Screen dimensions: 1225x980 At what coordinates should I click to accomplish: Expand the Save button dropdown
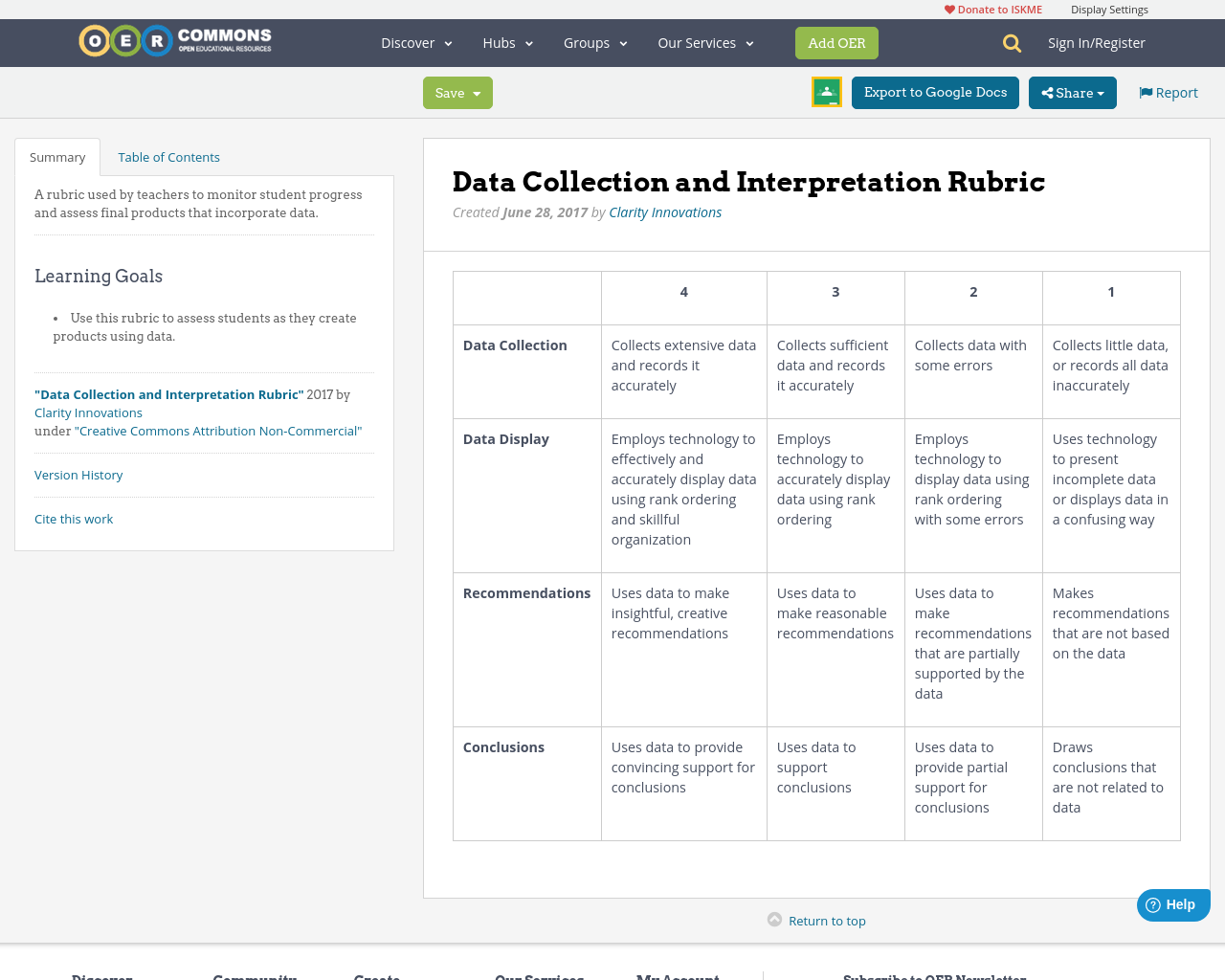476,92
